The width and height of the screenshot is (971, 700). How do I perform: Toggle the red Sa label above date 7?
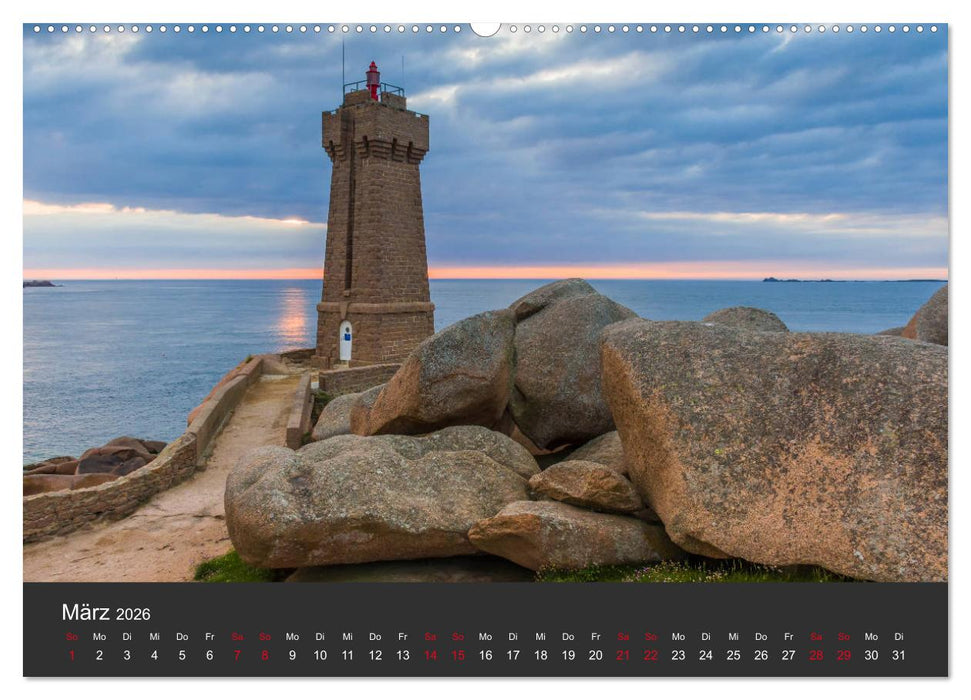click(x=237, y=635)
